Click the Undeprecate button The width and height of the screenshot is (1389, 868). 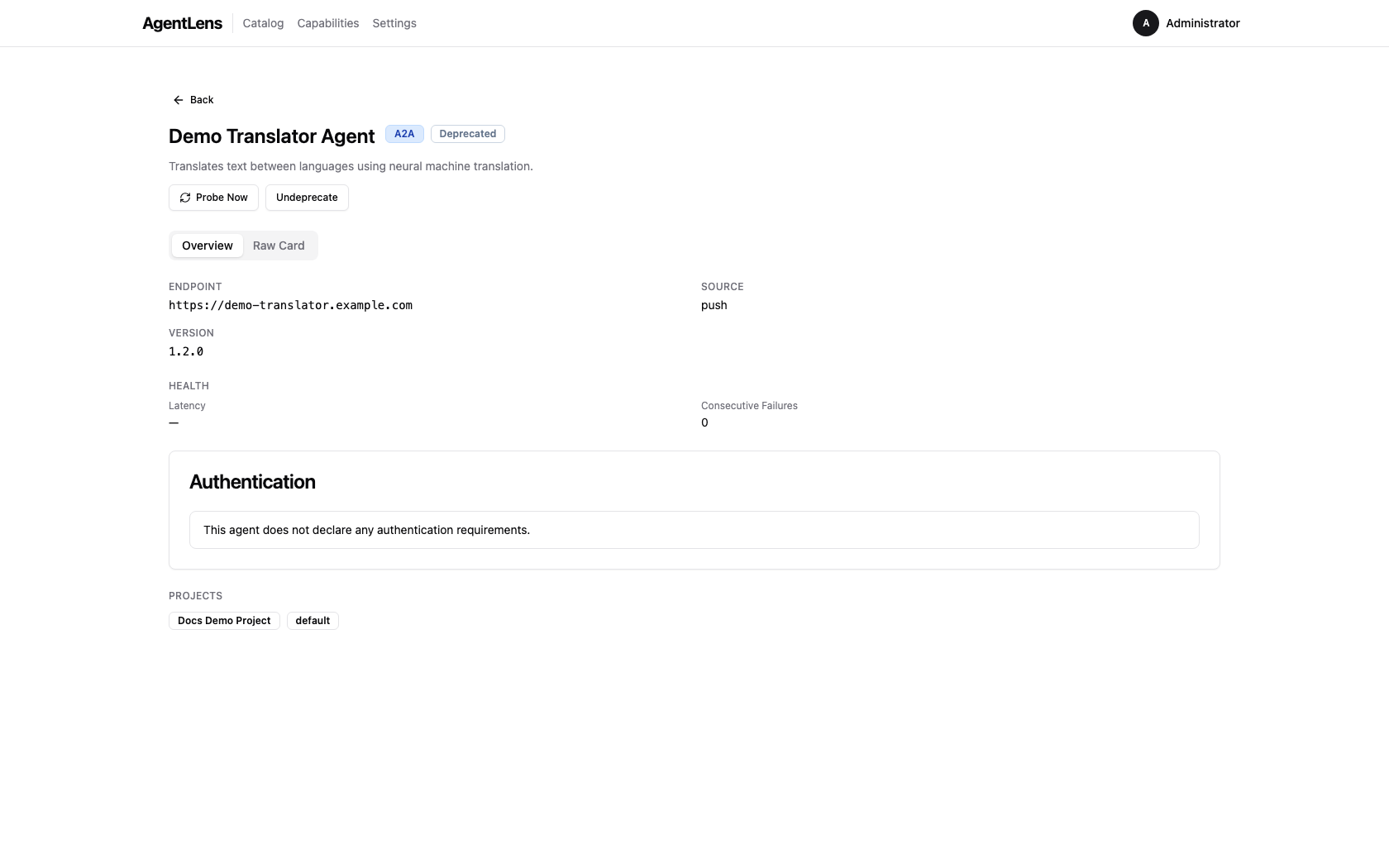coord(306,198)
